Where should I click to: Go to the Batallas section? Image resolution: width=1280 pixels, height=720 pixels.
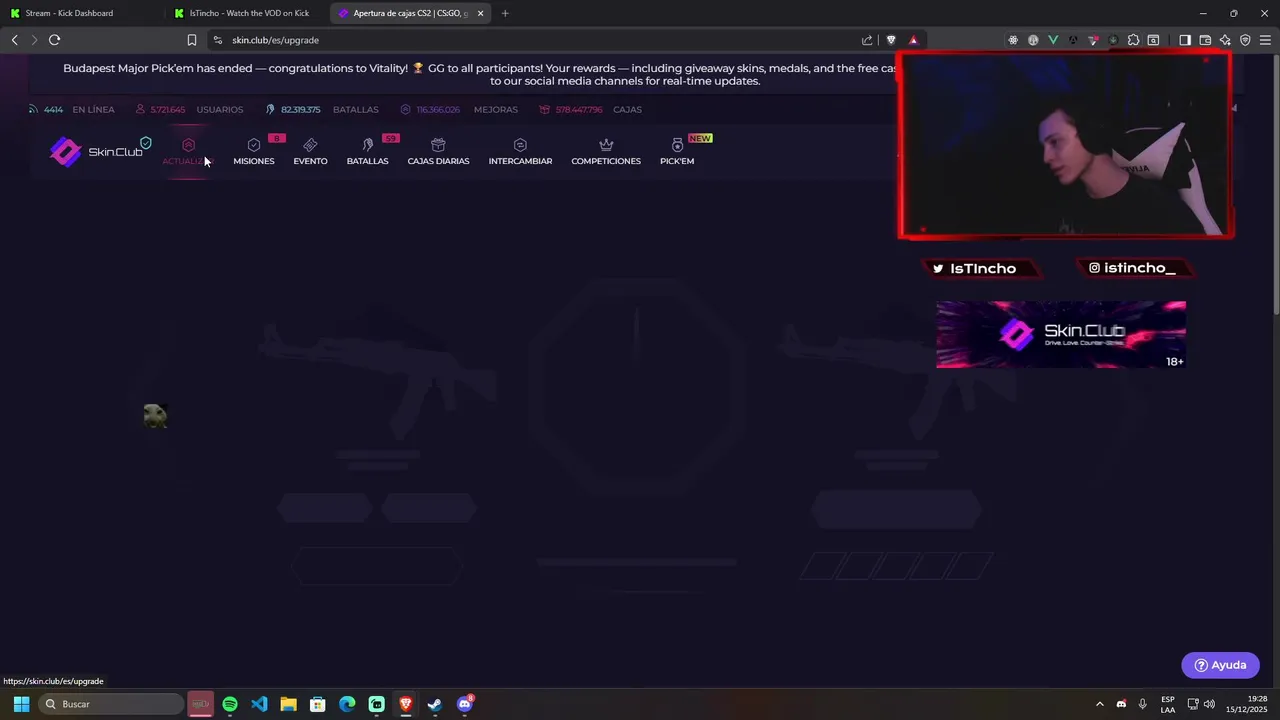[x=367, y=152]
